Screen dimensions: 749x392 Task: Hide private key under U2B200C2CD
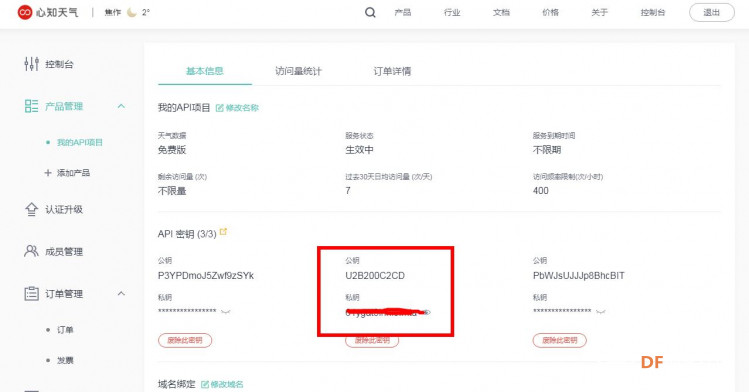point(427,312)
